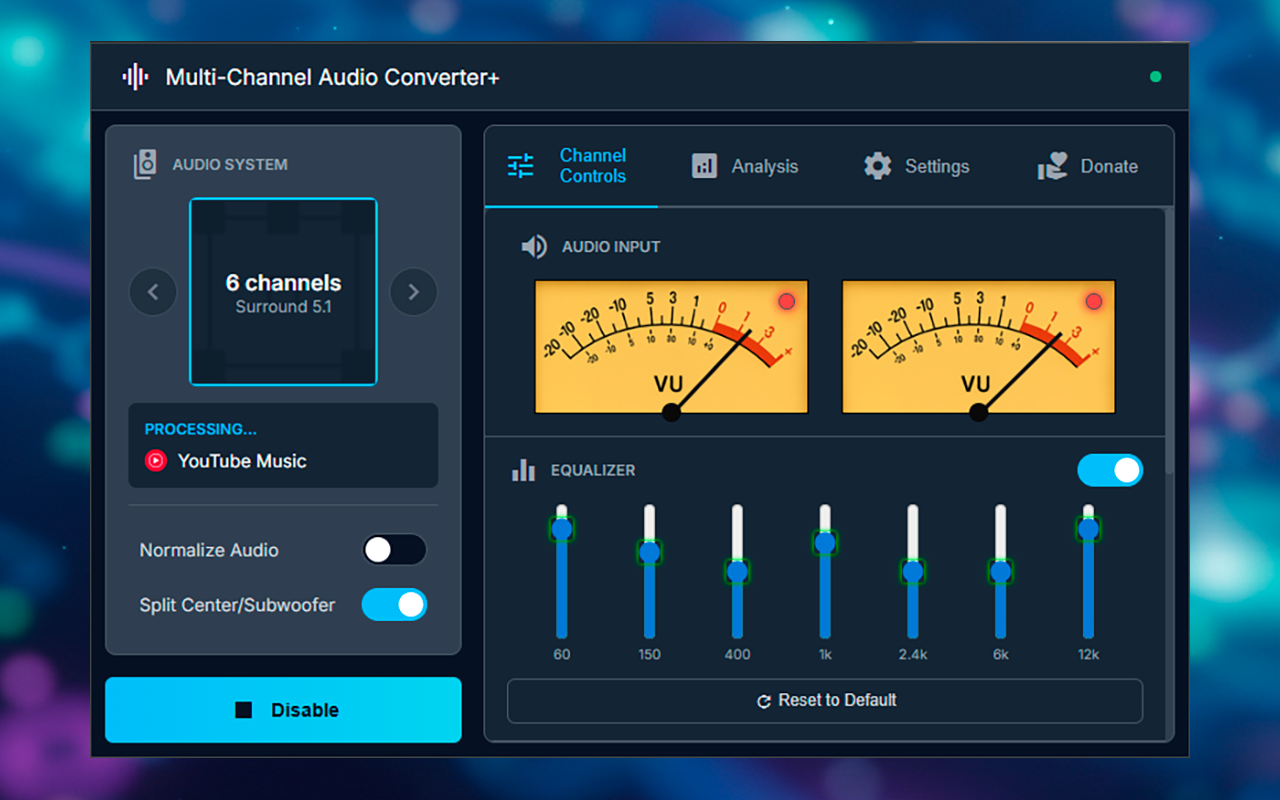Viewport: 1280px width, 800px height.
Task: Click the bar-chart icon beside EQUALIZER
Action: tap(523, 470)
